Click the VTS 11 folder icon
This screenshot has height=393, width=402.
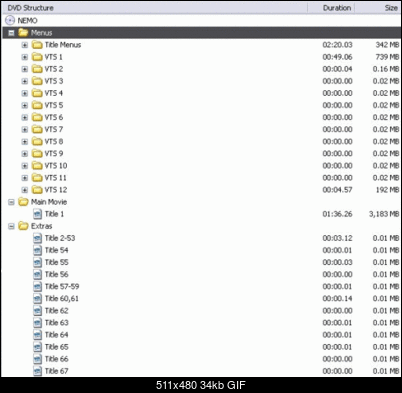(37, 178)
